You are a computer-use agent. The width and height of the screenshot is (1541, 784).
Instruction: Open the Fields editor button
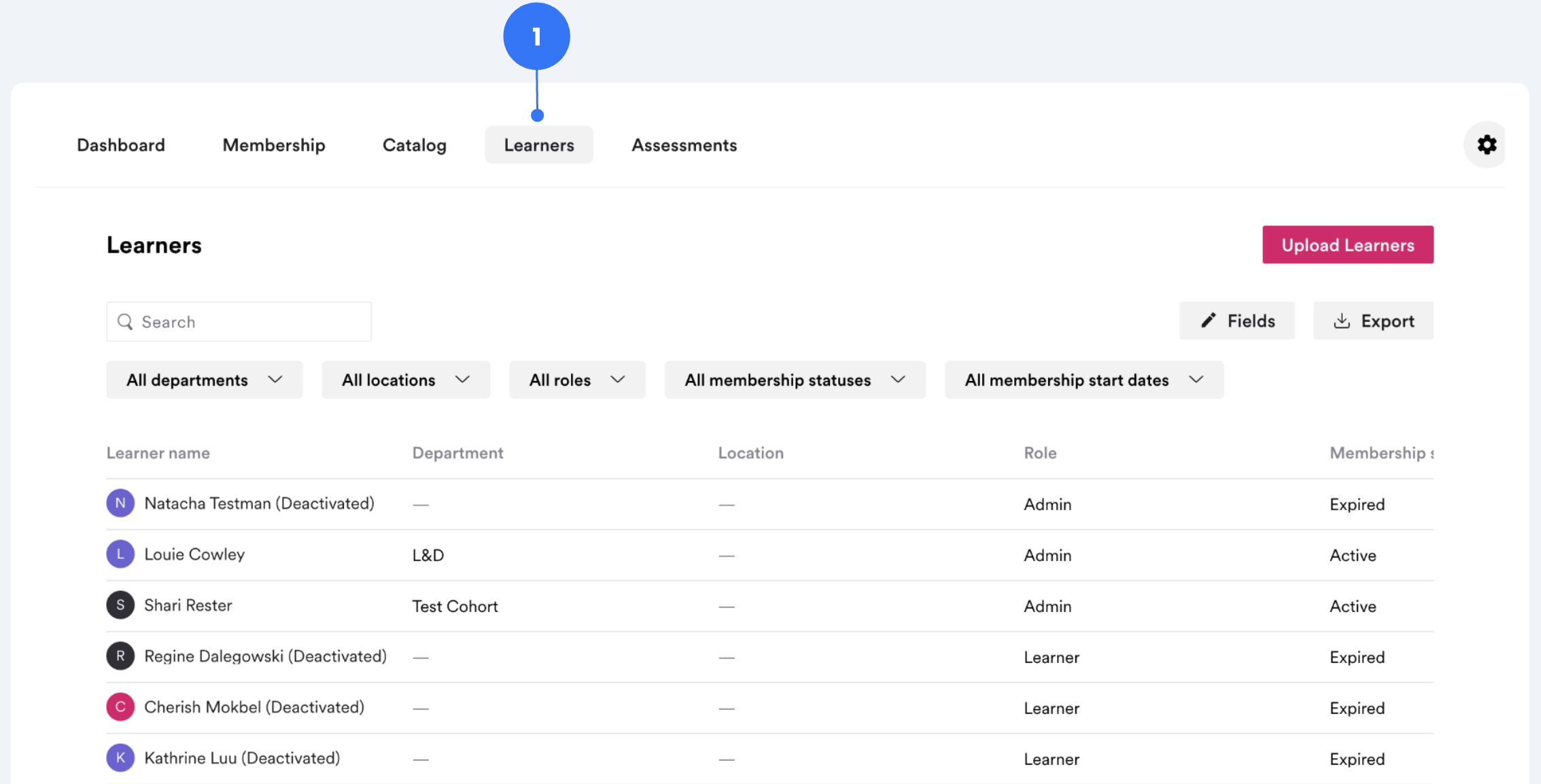pyautogui.click(x=1237, y=321)
